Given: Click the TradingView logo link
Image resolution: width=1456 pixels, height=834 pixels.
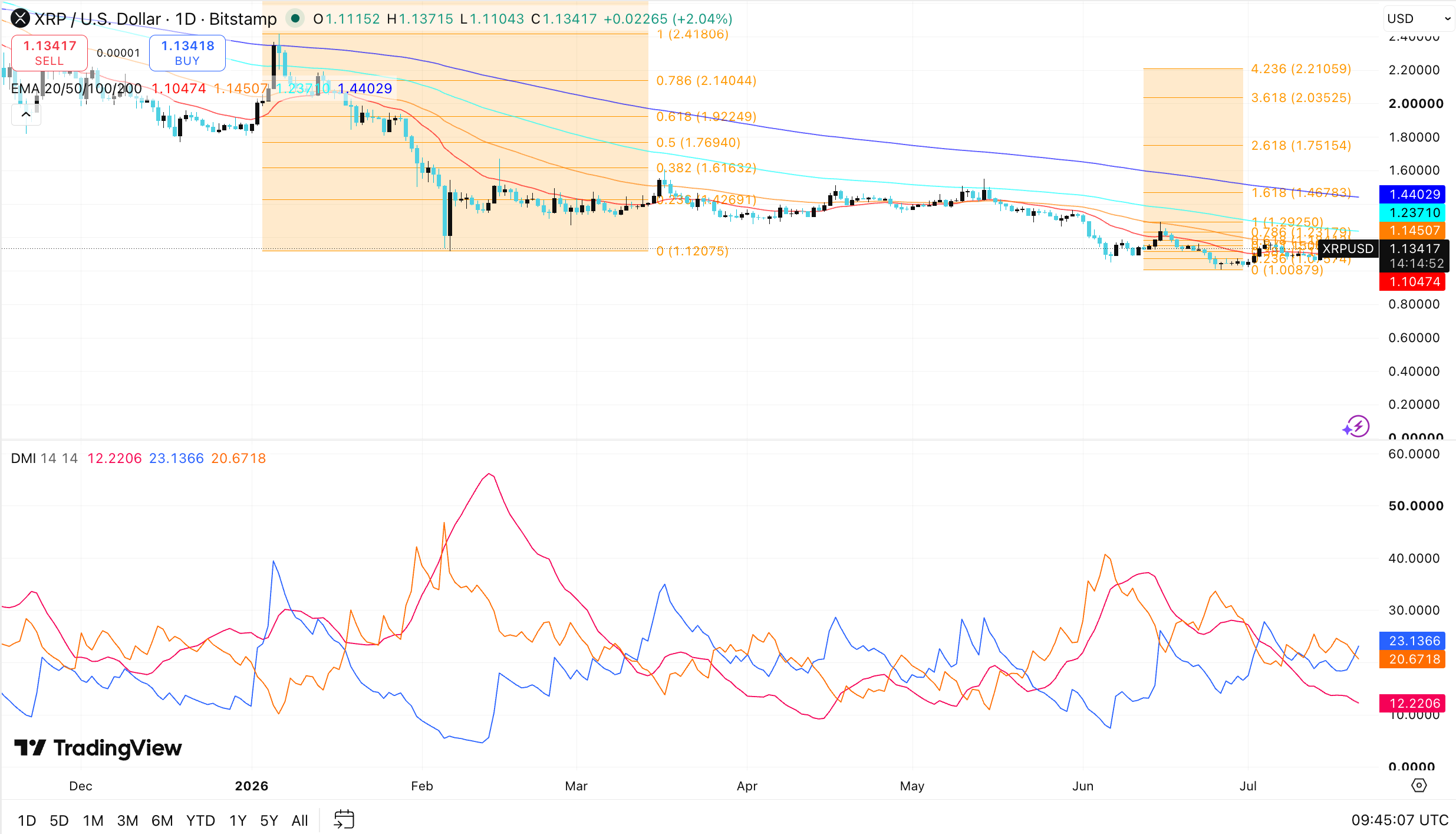Looking at the screenshot, I should (x=98, y=748).
